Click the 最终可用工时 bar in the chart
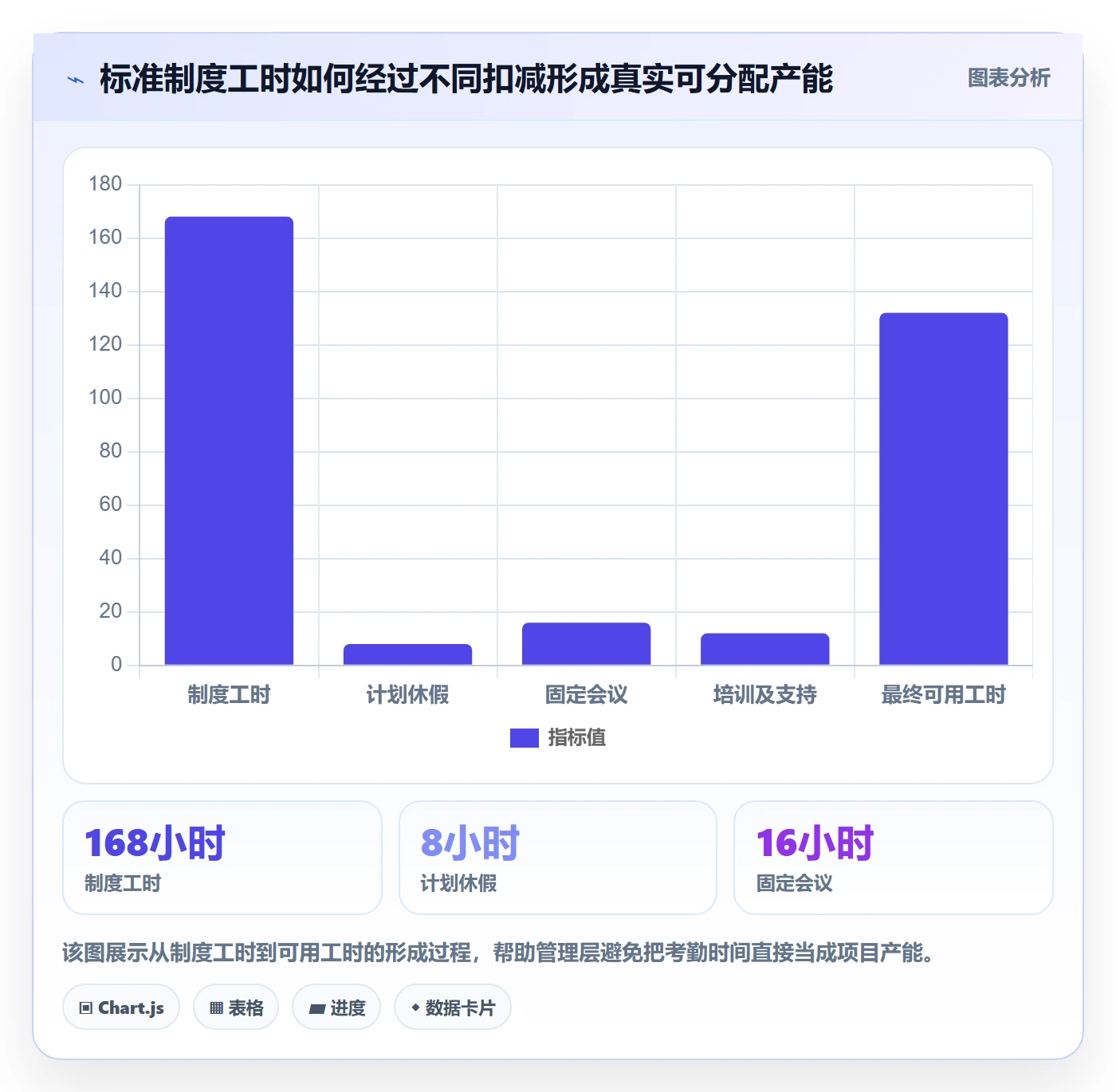The height and width of the screenshot is (1092, 1116). tap(943, 489)
